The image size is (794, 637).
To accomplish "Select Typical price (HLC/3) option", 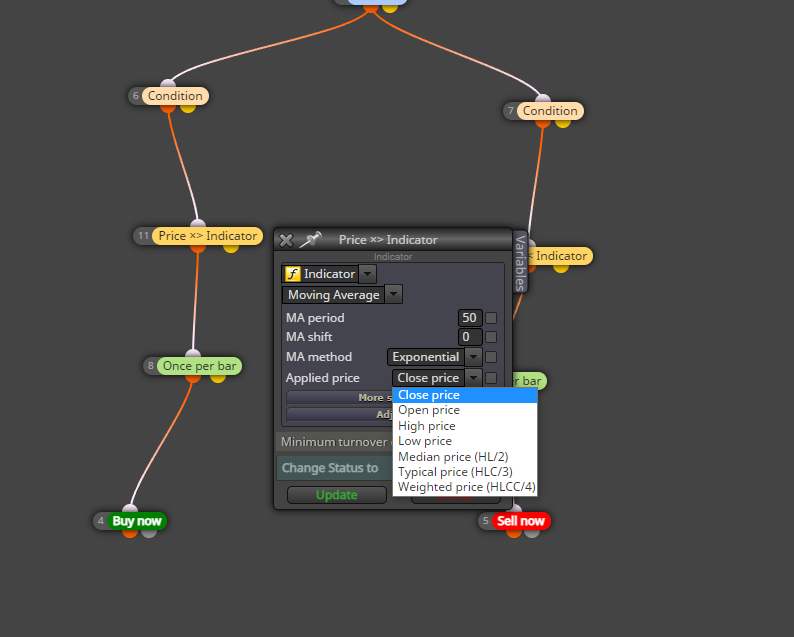I will (465, 472).
